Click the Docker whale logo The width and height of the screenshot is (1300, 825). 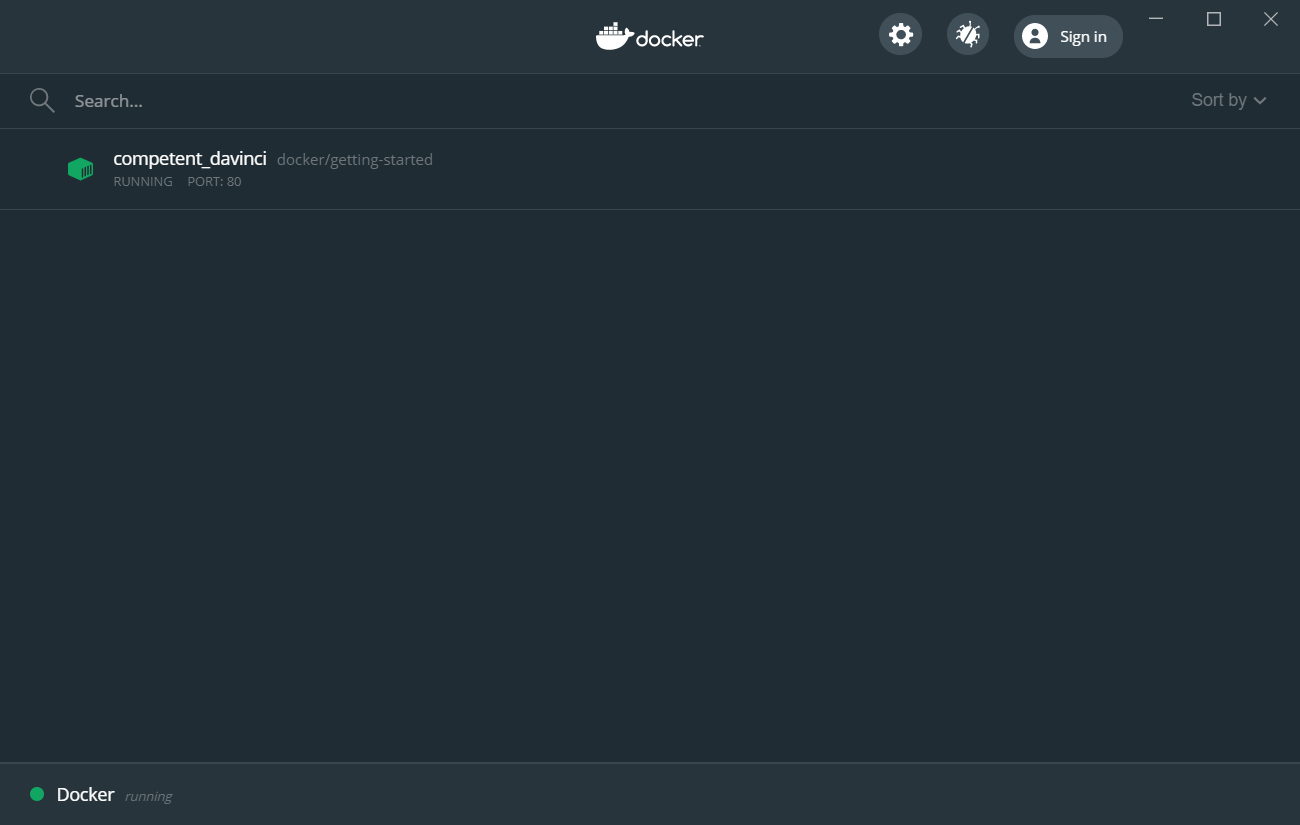point(650,37)
